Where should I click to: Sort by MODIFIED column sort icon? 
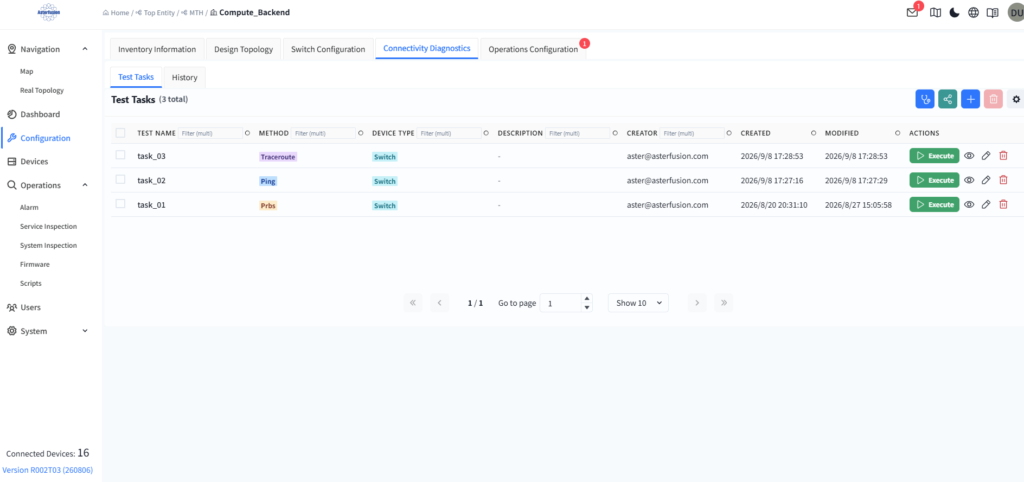click(898, 133)
